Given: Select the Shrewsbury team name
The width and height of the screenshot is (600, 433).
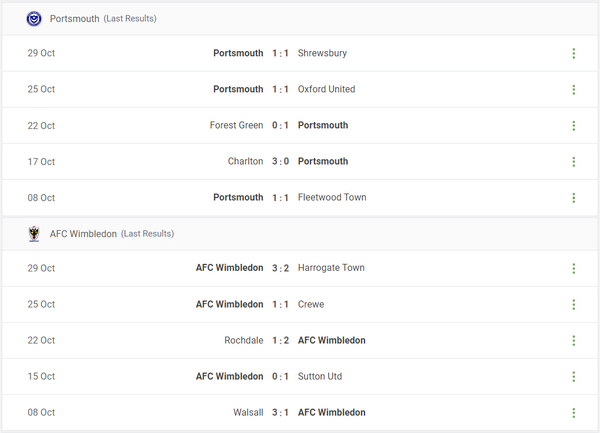Looking at the screenshot, I should [x=322, y=54].
